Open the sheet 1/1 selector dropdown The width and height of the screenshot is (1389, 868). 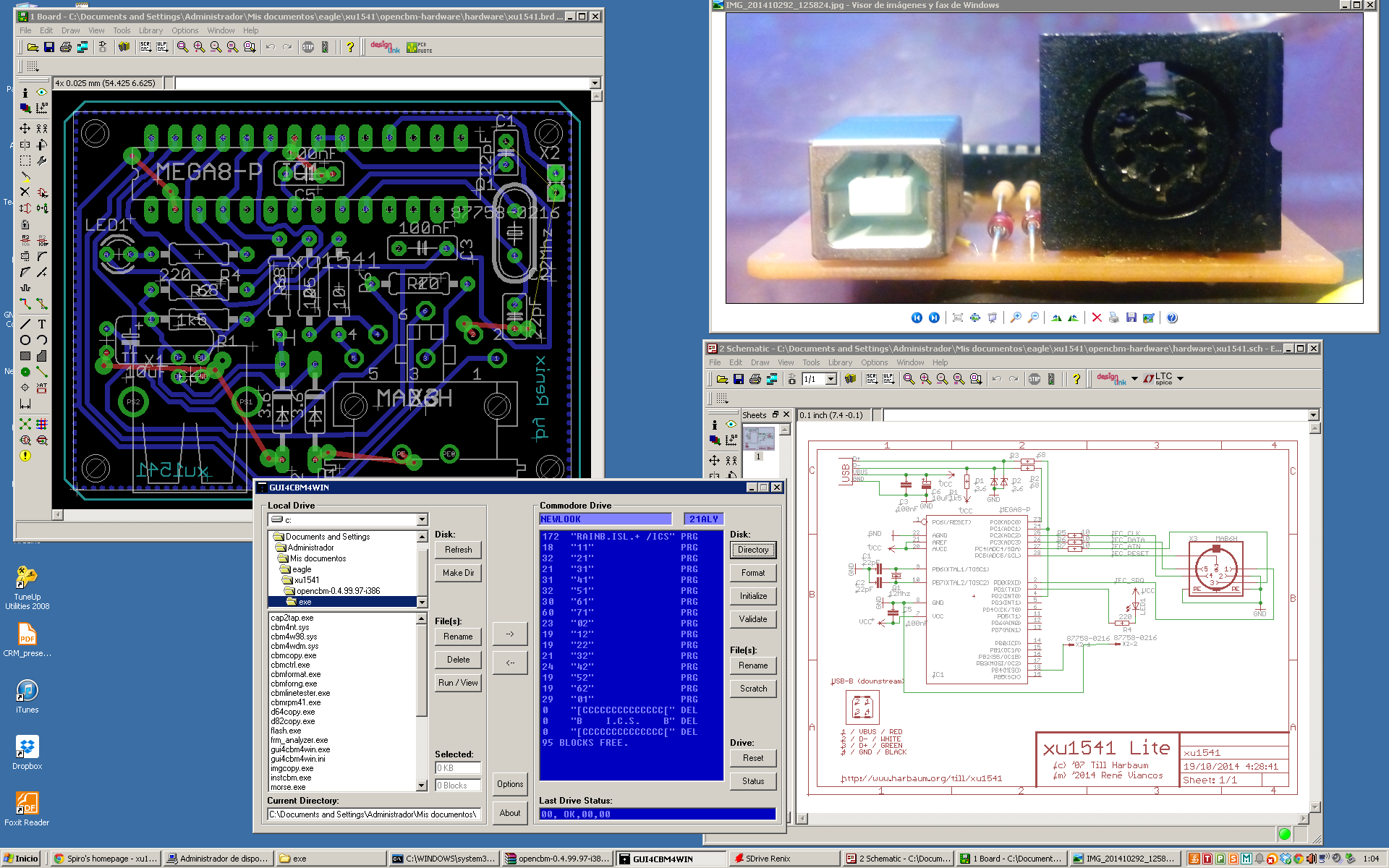coord(831,379)
